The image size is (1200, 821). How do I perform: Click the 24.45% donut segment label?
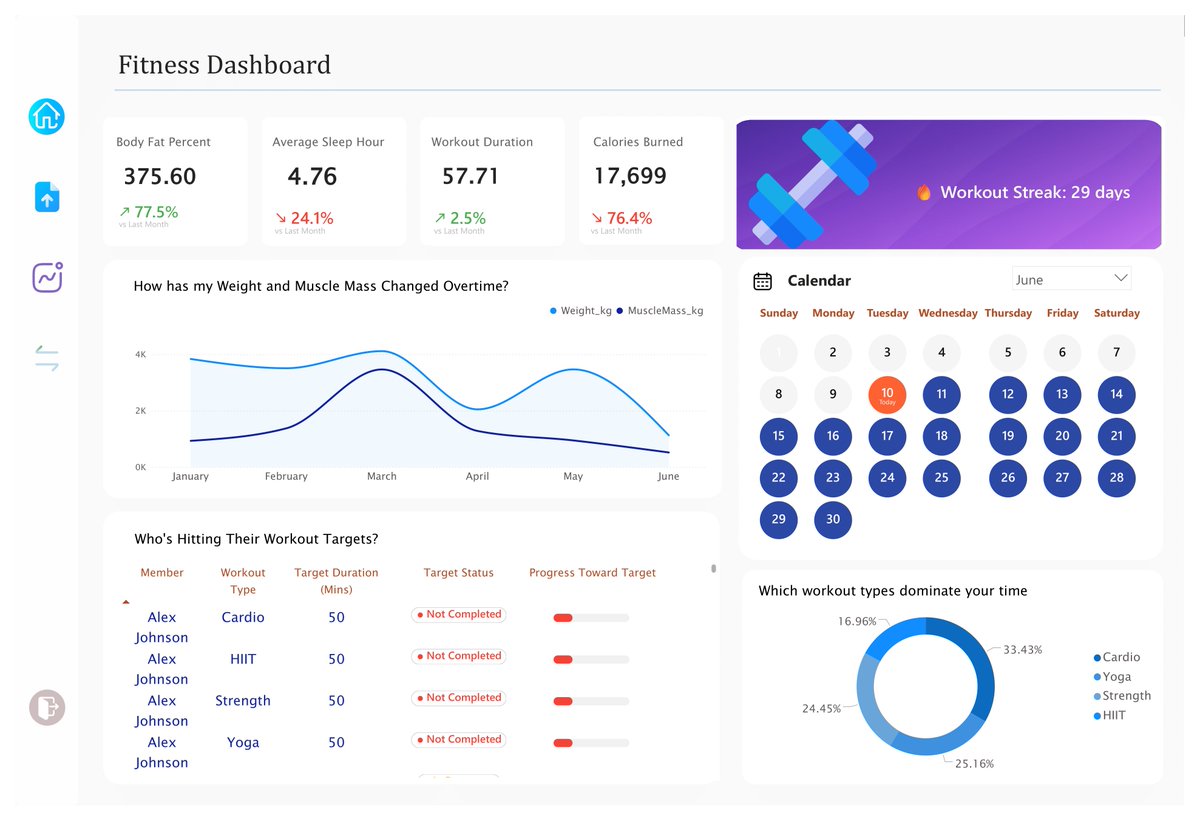[x=821, y=709]
